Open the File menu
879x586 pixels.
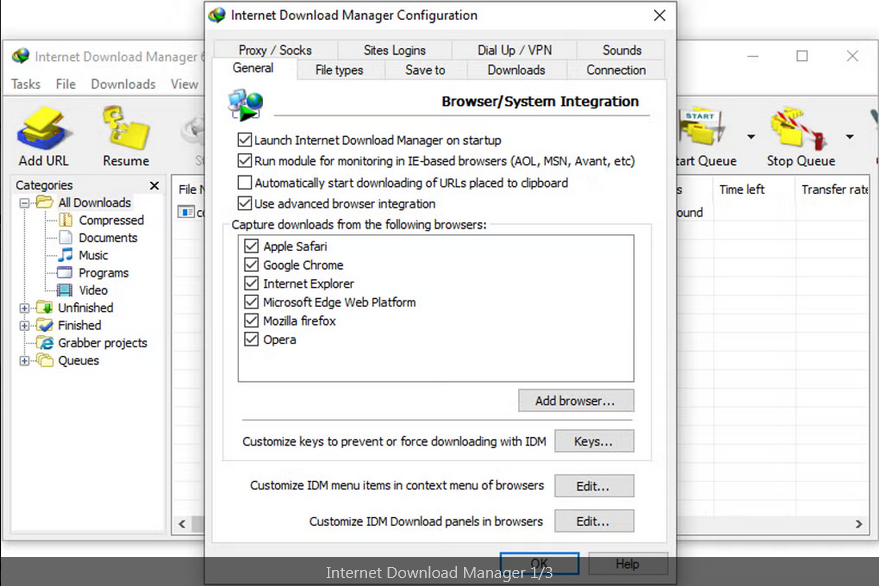[66, 84]
